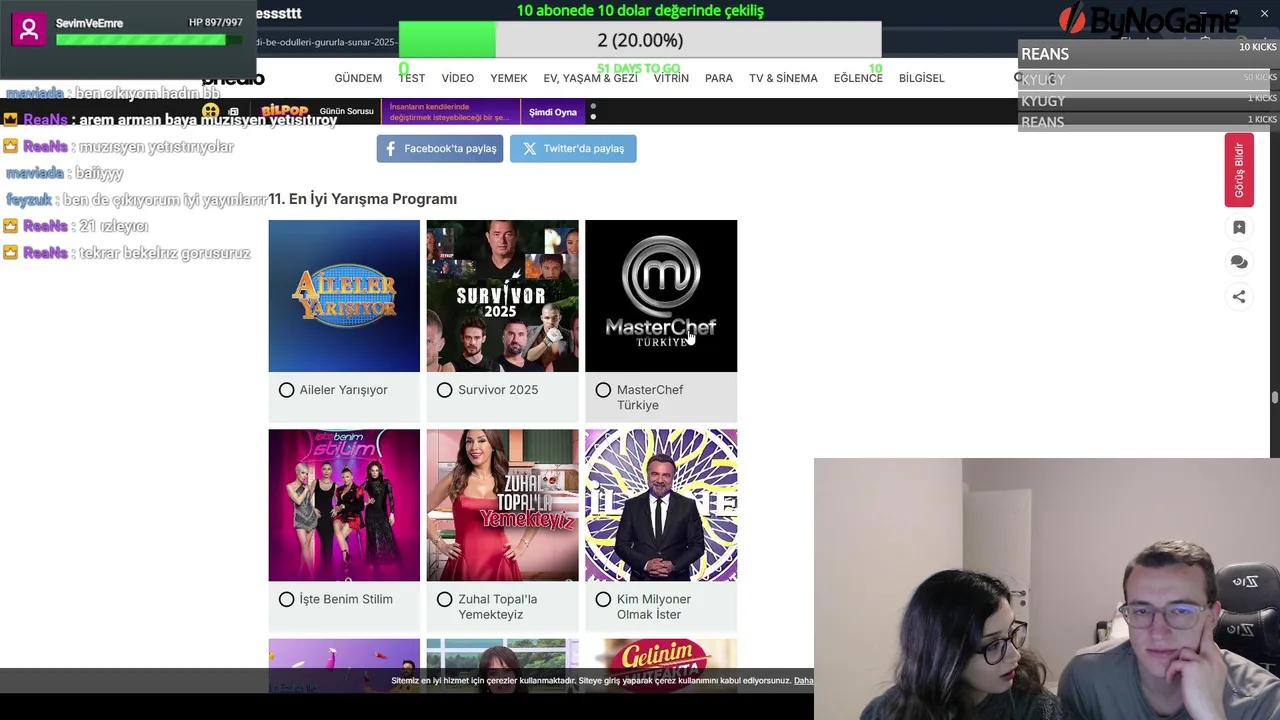
Task: Click the Aileler Yarışıyor thumbnail image
Action: click(x=344, y=296)
